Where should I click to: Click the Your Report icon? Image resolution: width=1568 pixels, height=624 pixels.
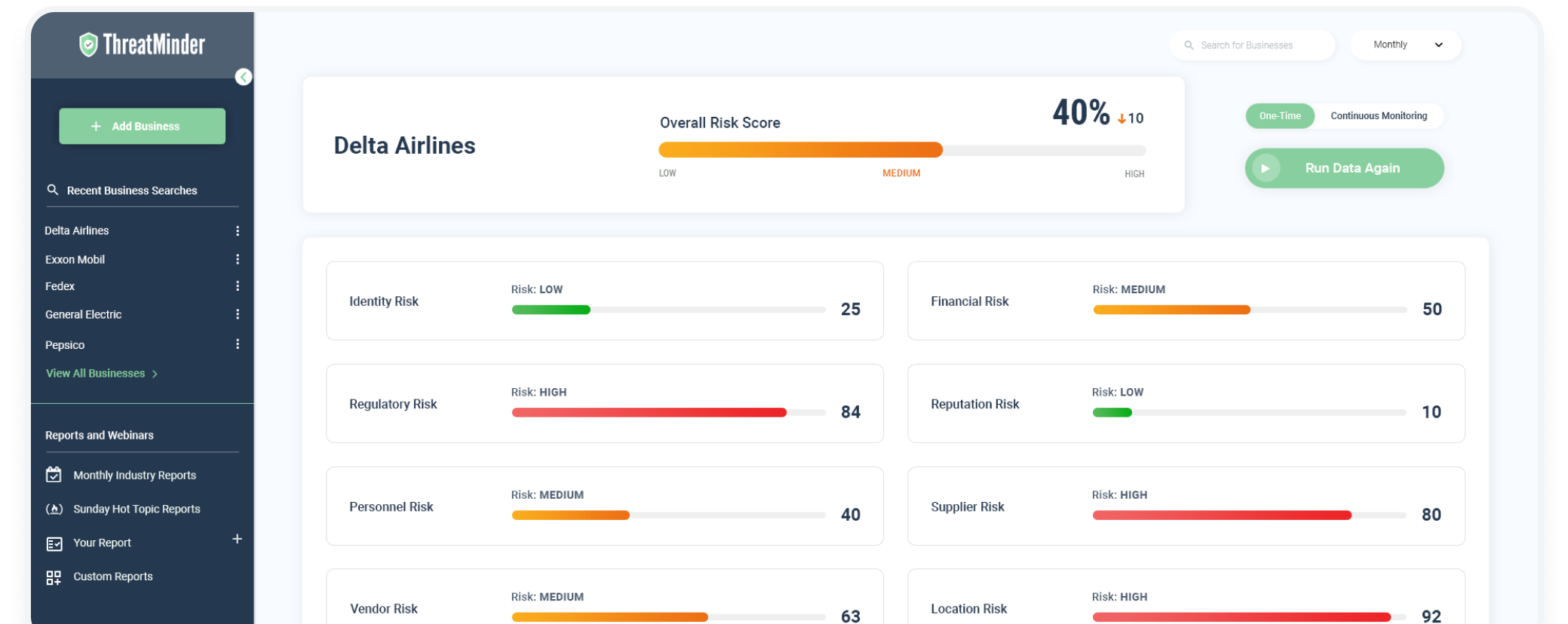pyautogui.click(x=54, y=543)
